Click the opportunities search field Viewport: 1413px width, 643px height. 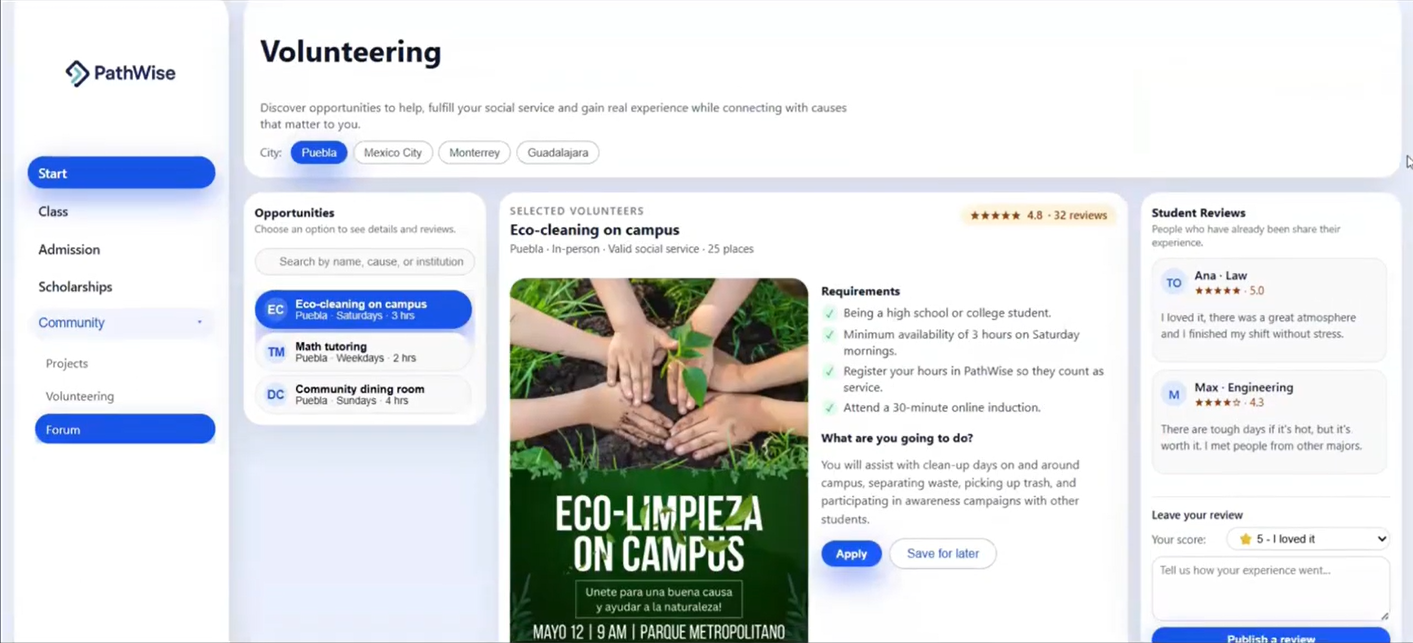click(x=365, y=262)
